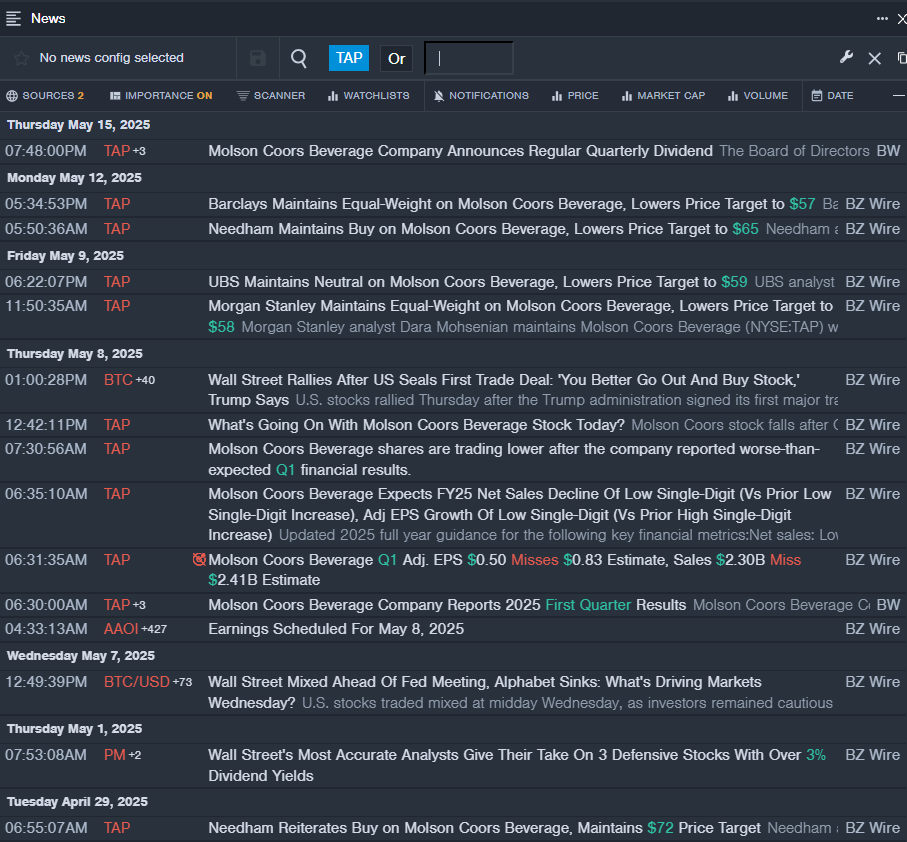907x842 pixels.
Task: Open the wrench settings icon
Action: pos(846,57)
